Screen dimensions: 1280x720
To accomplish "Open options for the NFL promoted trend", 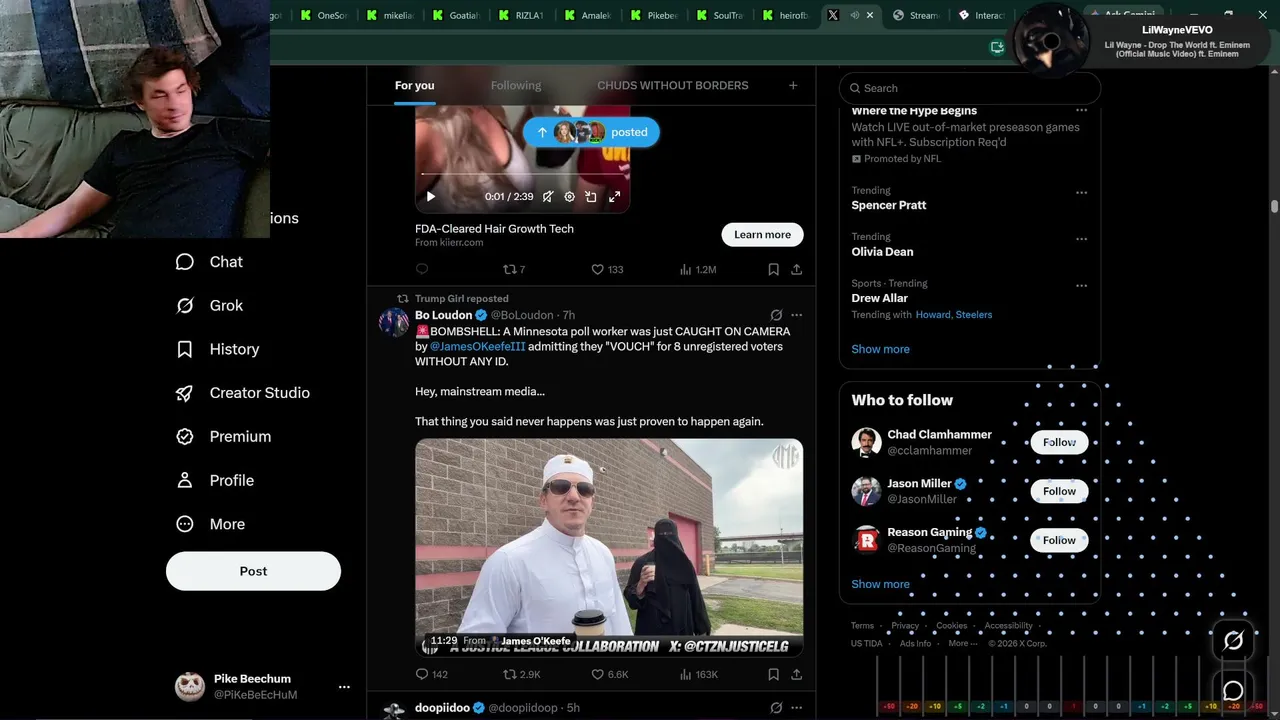I will [1081, 111].
